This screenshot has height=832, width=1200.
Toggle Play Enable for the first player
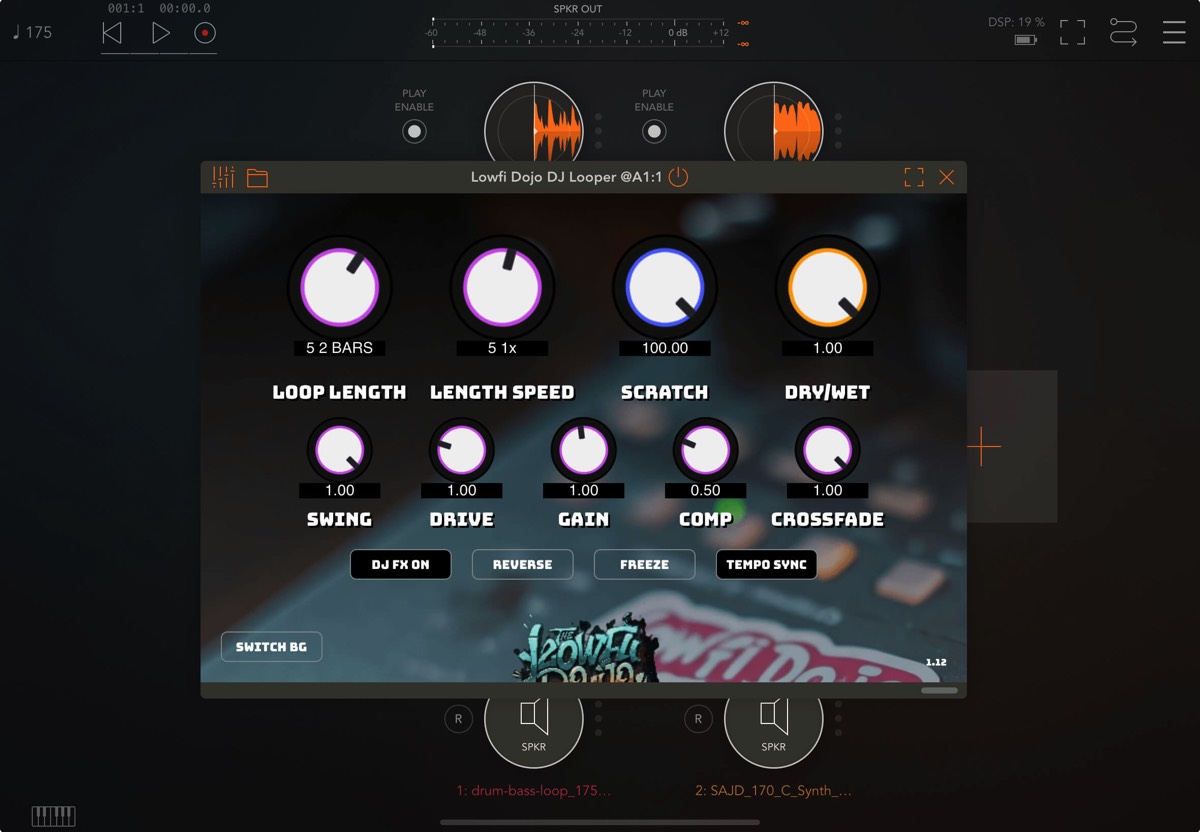[414, 131]
